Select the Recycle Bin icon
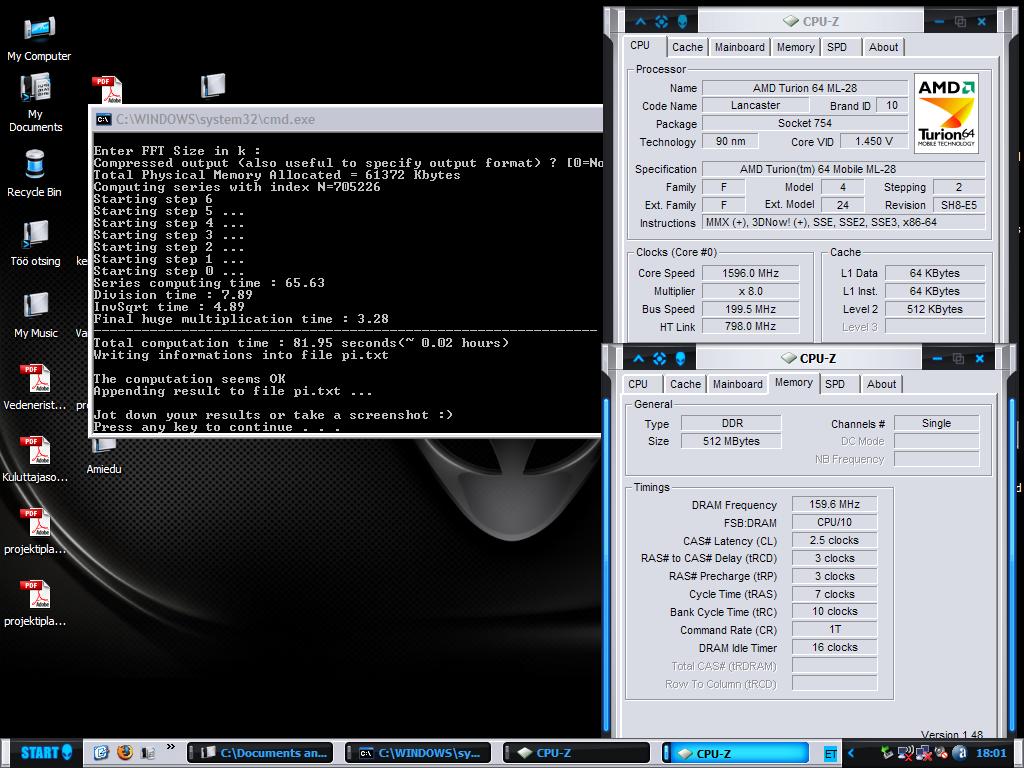1024x768 pixels. (x=35, y=173)
